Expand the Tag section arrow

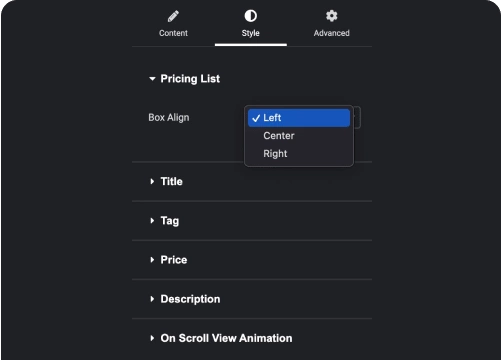[152, 221]
